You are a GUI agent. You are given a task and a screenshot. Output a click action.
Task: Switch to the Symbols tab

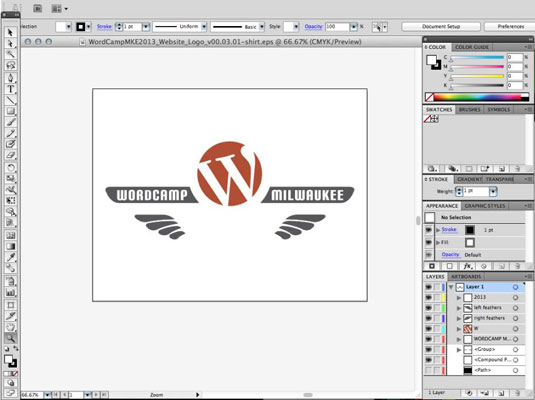498,110
